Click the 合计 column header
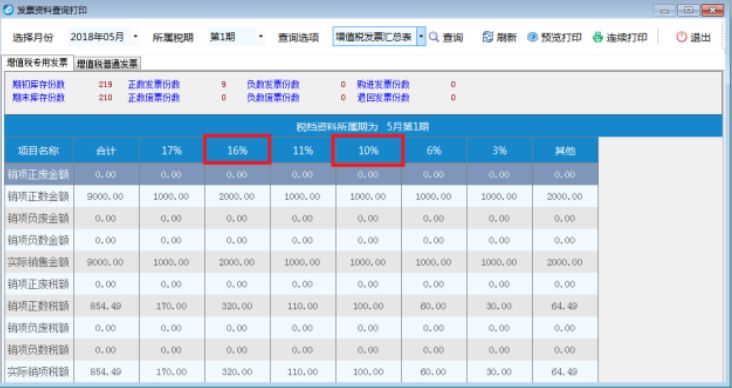Image resolution: width=732 pixels, height=388 pixels. [x=106, y=150]
